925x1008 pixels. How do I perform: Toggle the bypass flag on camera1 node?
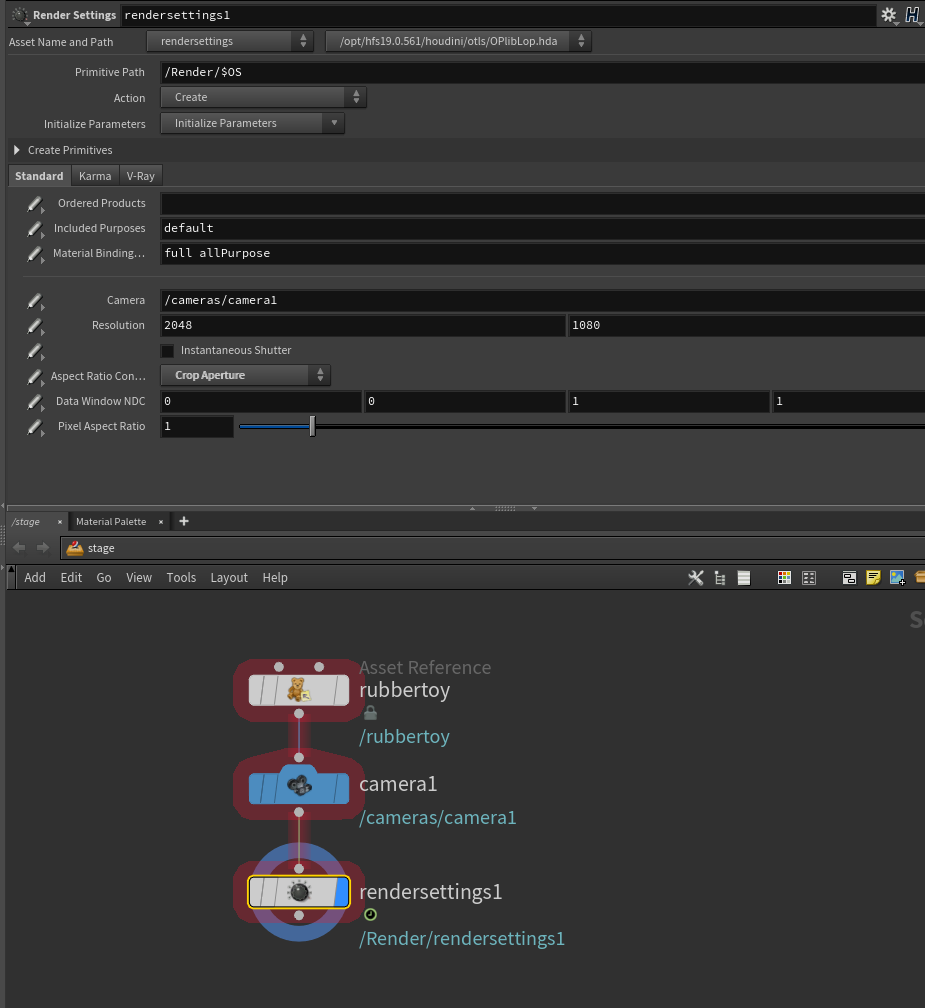tap(256, 789)
